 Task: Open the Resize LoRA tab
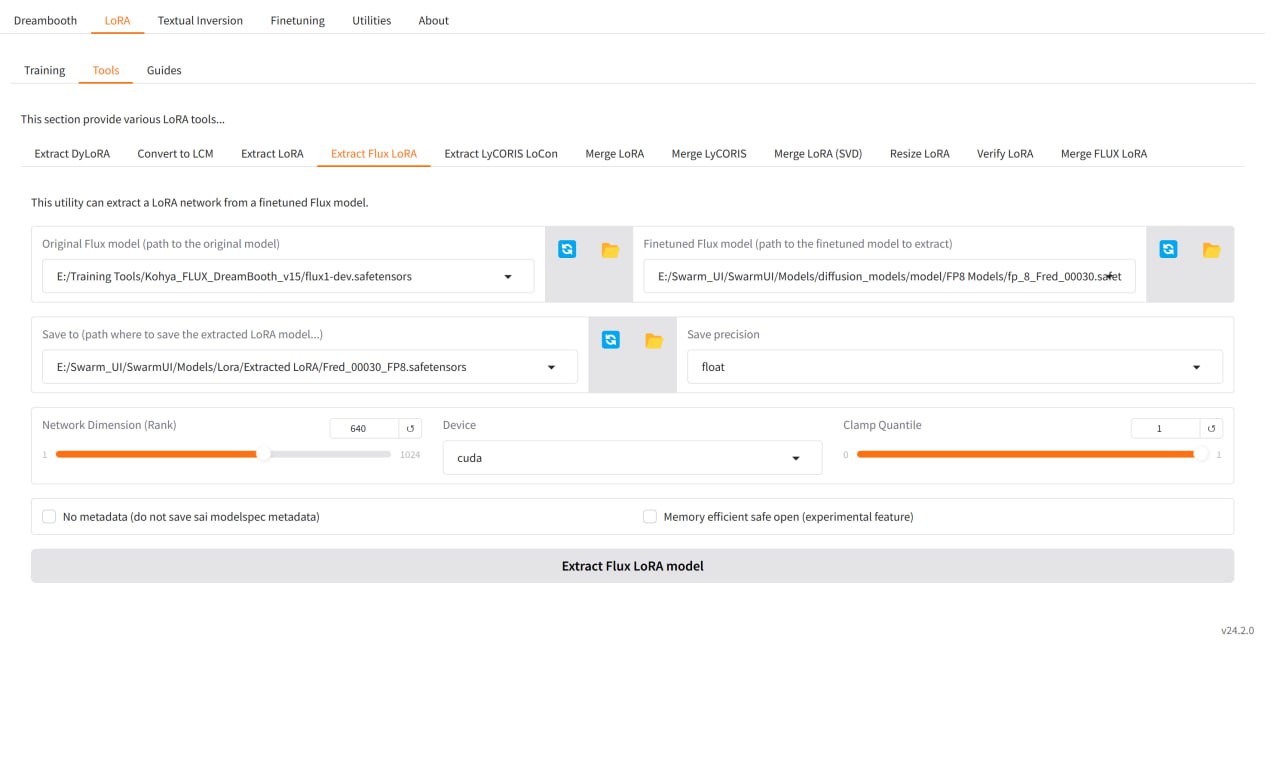pos(920,154)
